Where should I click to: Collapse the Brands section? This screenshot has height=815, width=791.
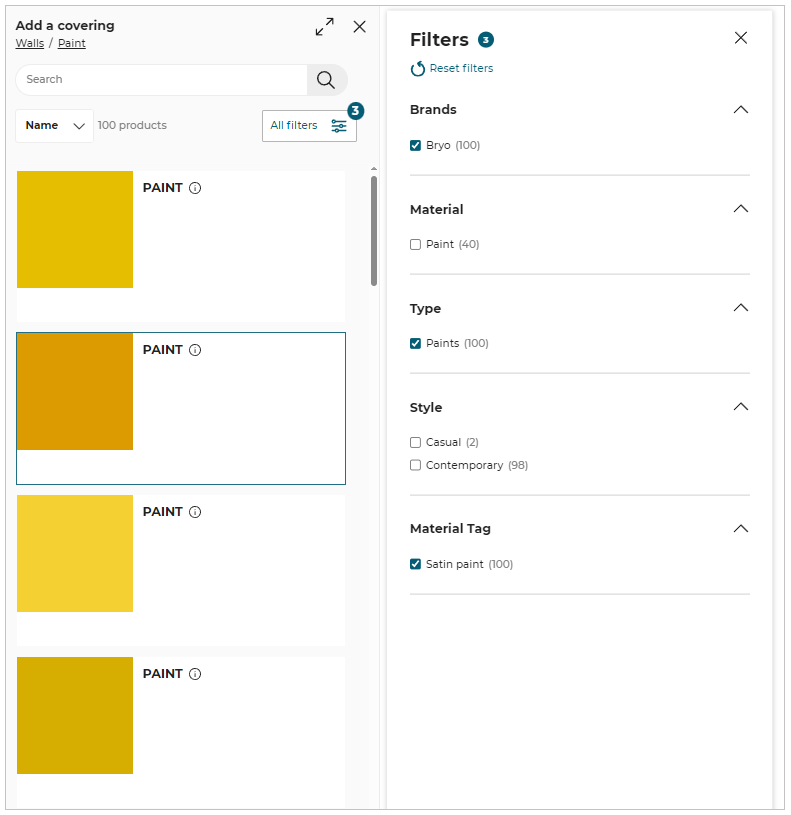coord(741,110)
